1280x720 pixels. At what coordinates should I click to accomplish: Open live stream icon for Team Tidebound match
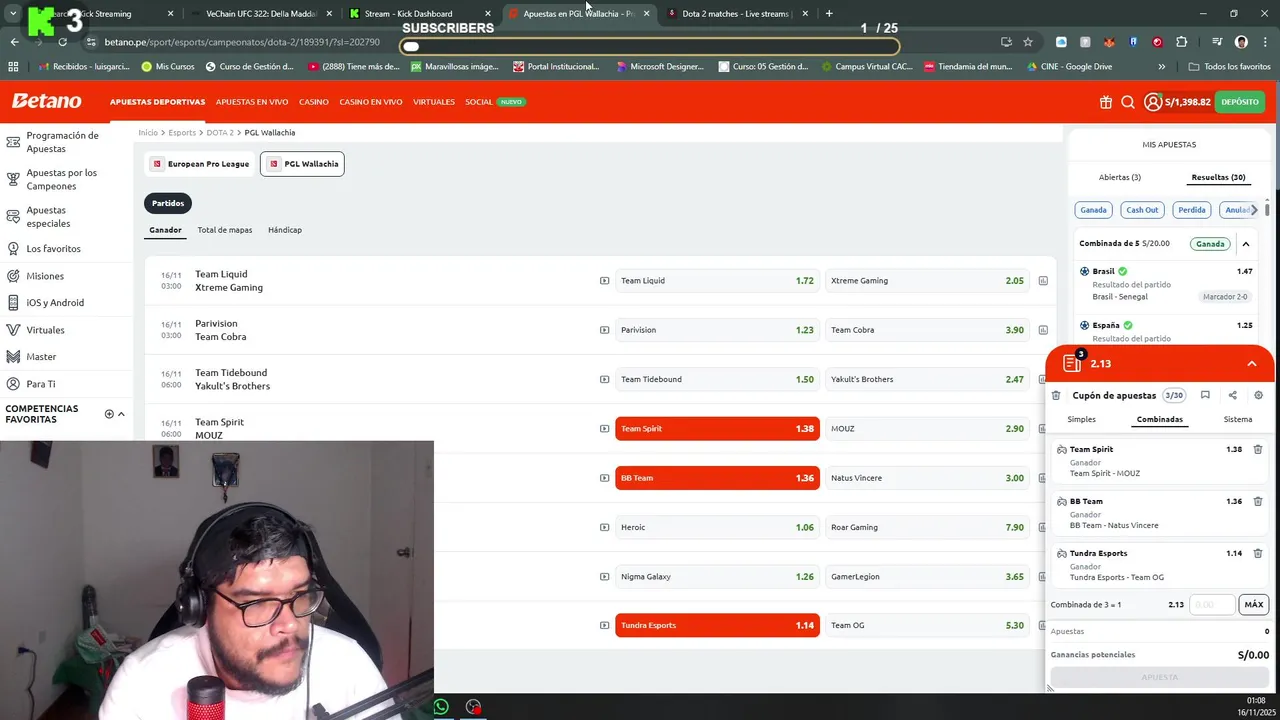604,379
